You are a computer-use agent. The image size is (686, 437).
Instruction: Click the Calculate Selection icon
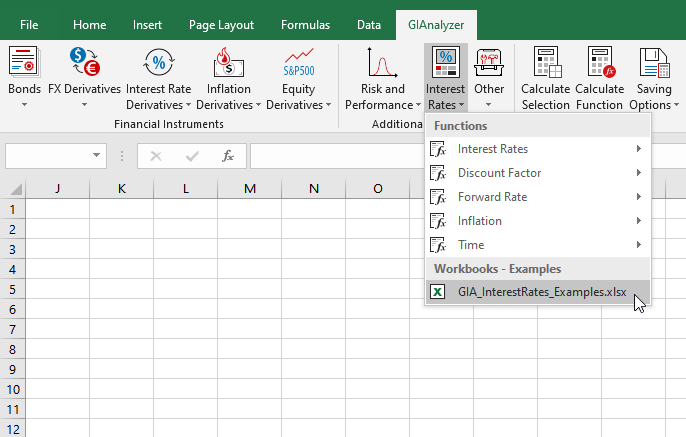[x=546, y=62]
